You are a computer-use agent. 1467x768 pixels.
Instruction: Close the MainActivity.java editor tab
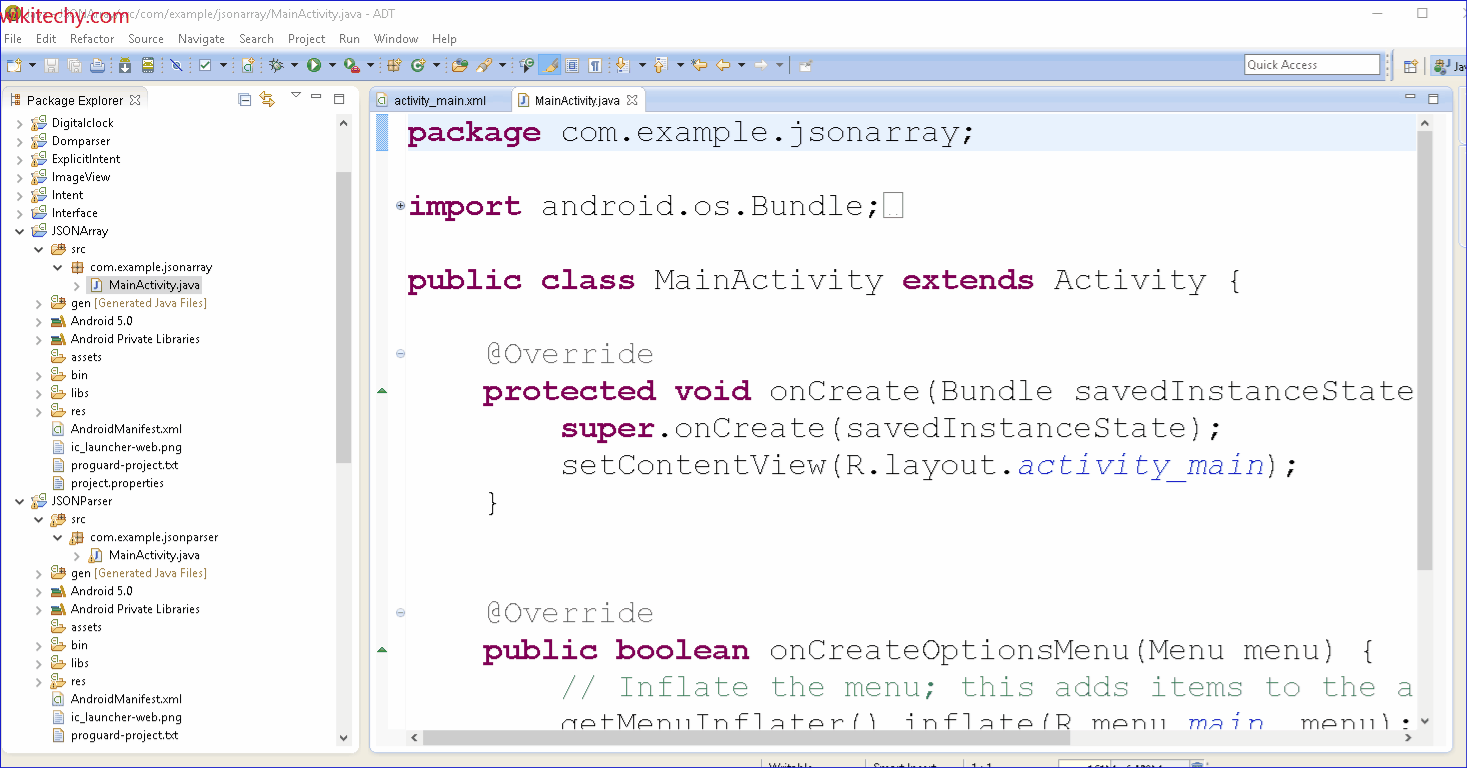[x=632, y=100]
